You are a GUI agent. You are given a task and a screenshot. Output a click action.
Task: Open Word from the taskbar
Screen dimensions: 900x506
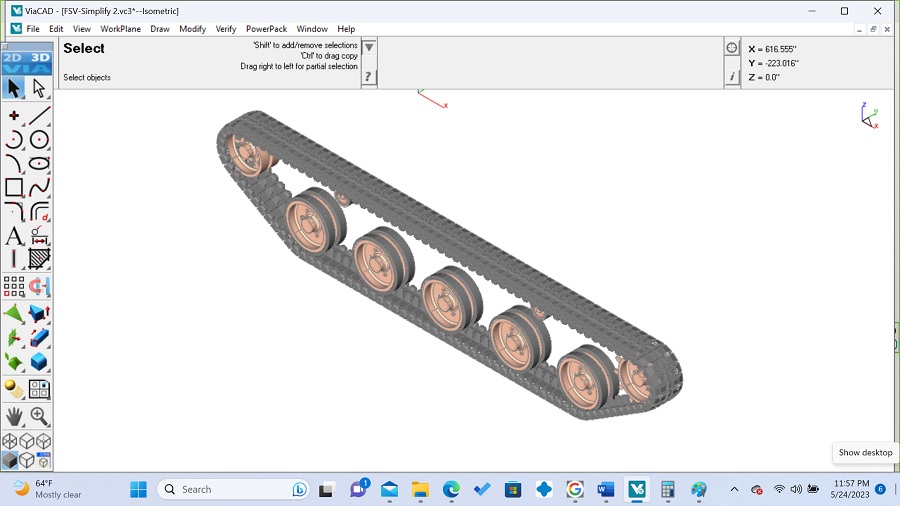pyautogui.click(x=606, y=489)
